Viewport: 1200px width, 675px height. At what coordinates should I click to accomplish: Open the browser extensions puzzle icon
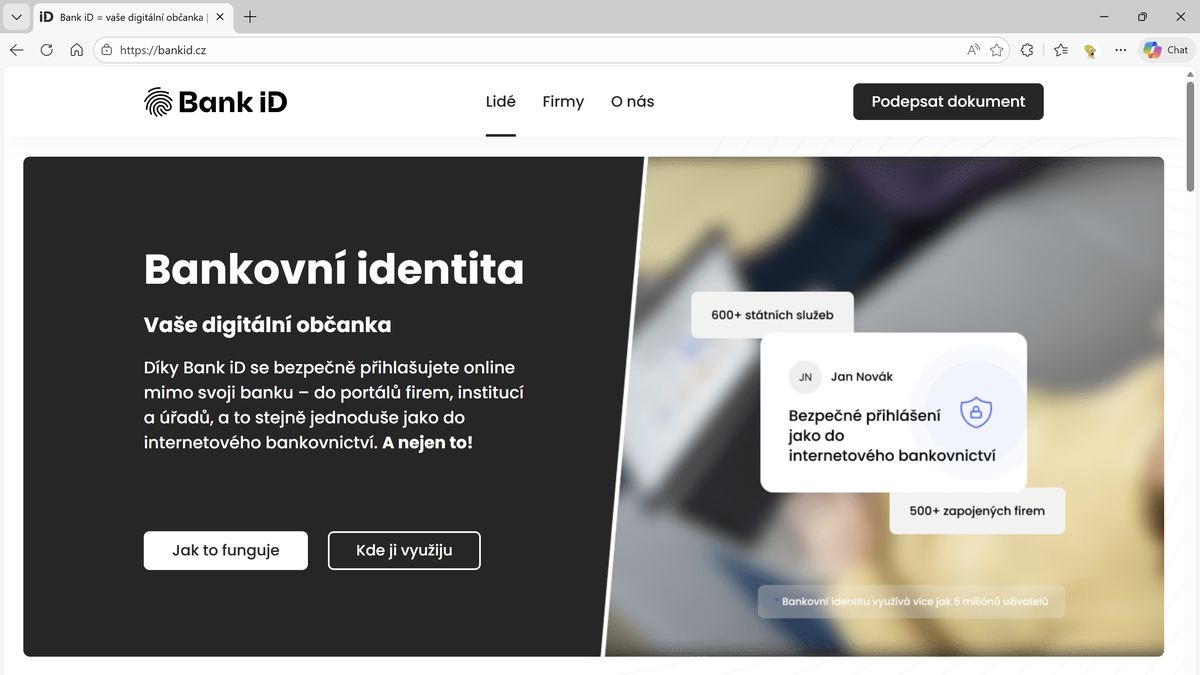pos(1027,50)
